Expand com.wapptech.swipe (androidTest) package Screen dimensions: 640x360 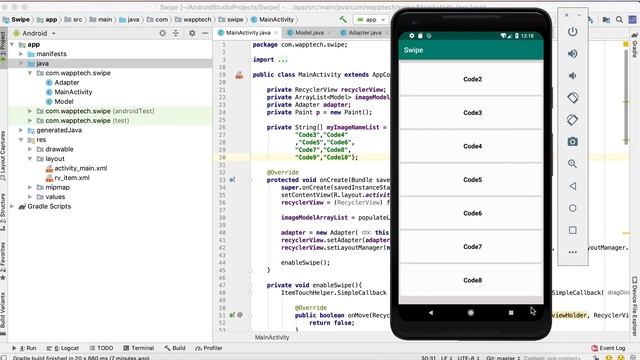(30, 111)
